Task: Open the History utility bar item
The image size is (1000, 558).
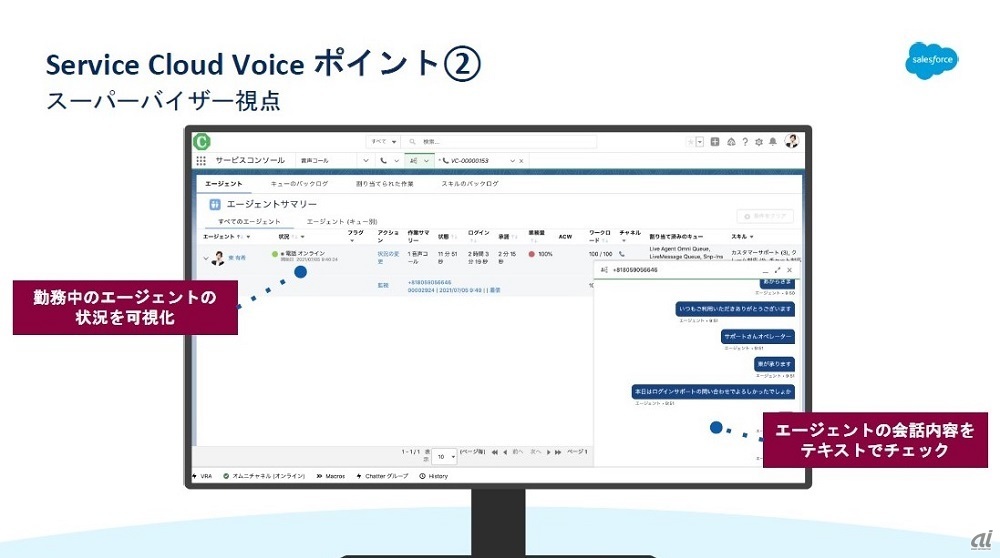Action: point(434,476)
